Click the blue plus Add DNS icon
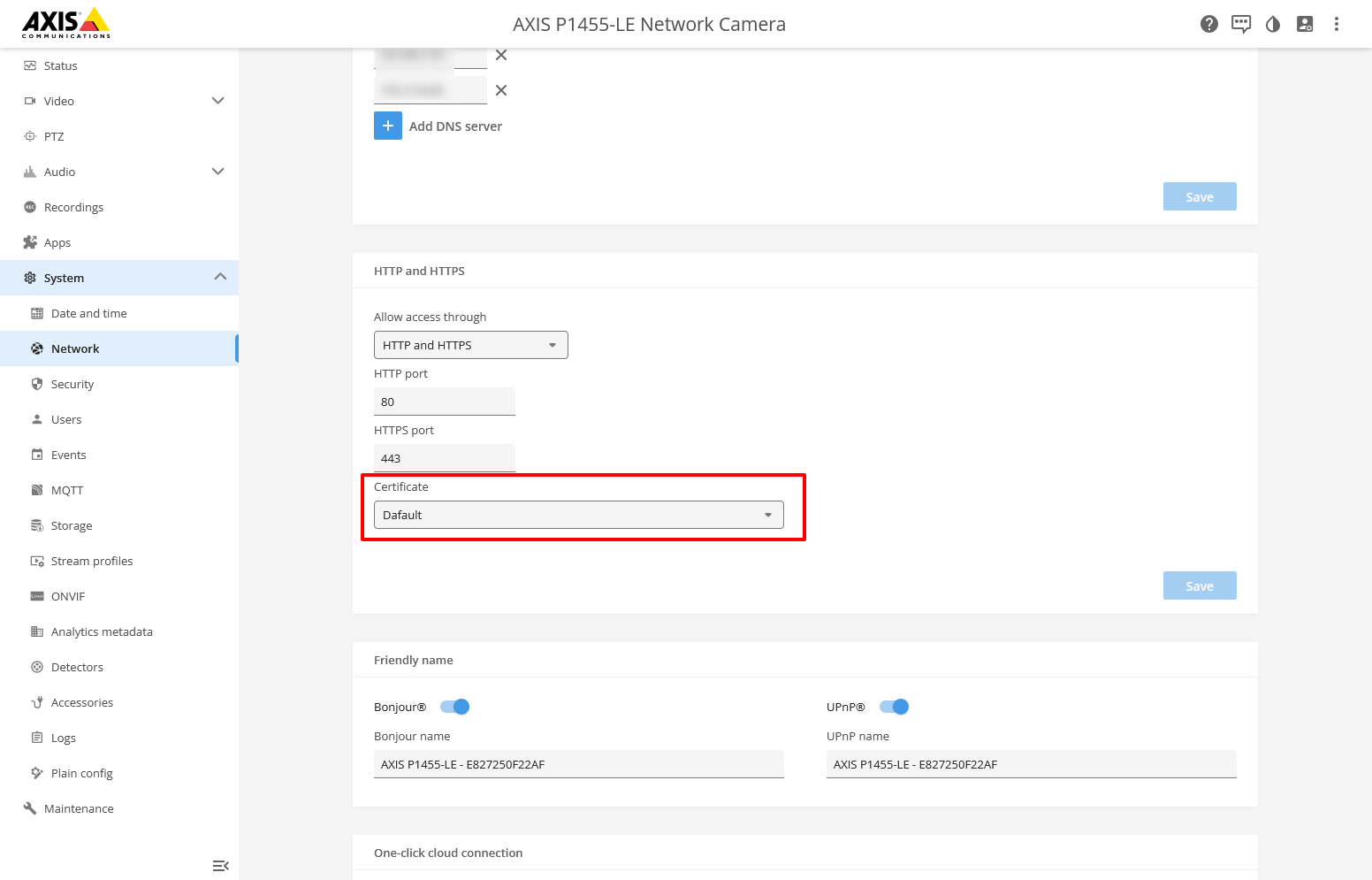The width and height of the screenshot is (1372, 880). (x=388, y=126)
